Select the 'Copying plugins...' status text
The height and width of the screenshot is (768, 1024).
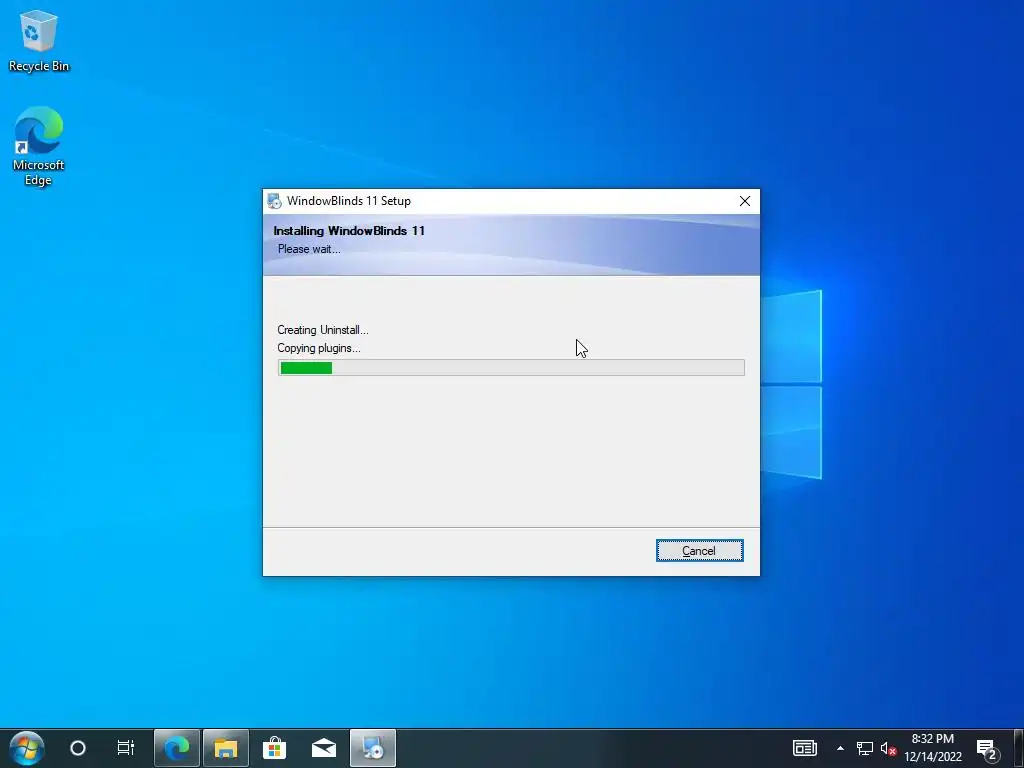coord(319,348)
